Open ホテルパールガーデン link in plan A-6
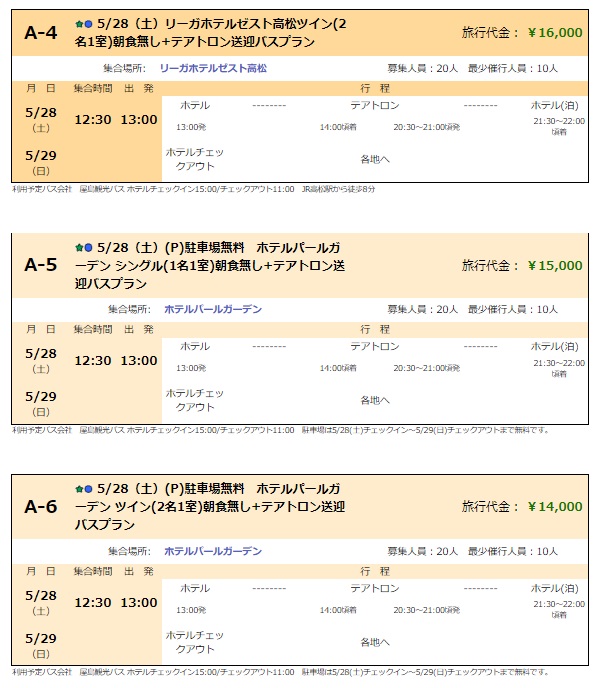 [213, 551]
